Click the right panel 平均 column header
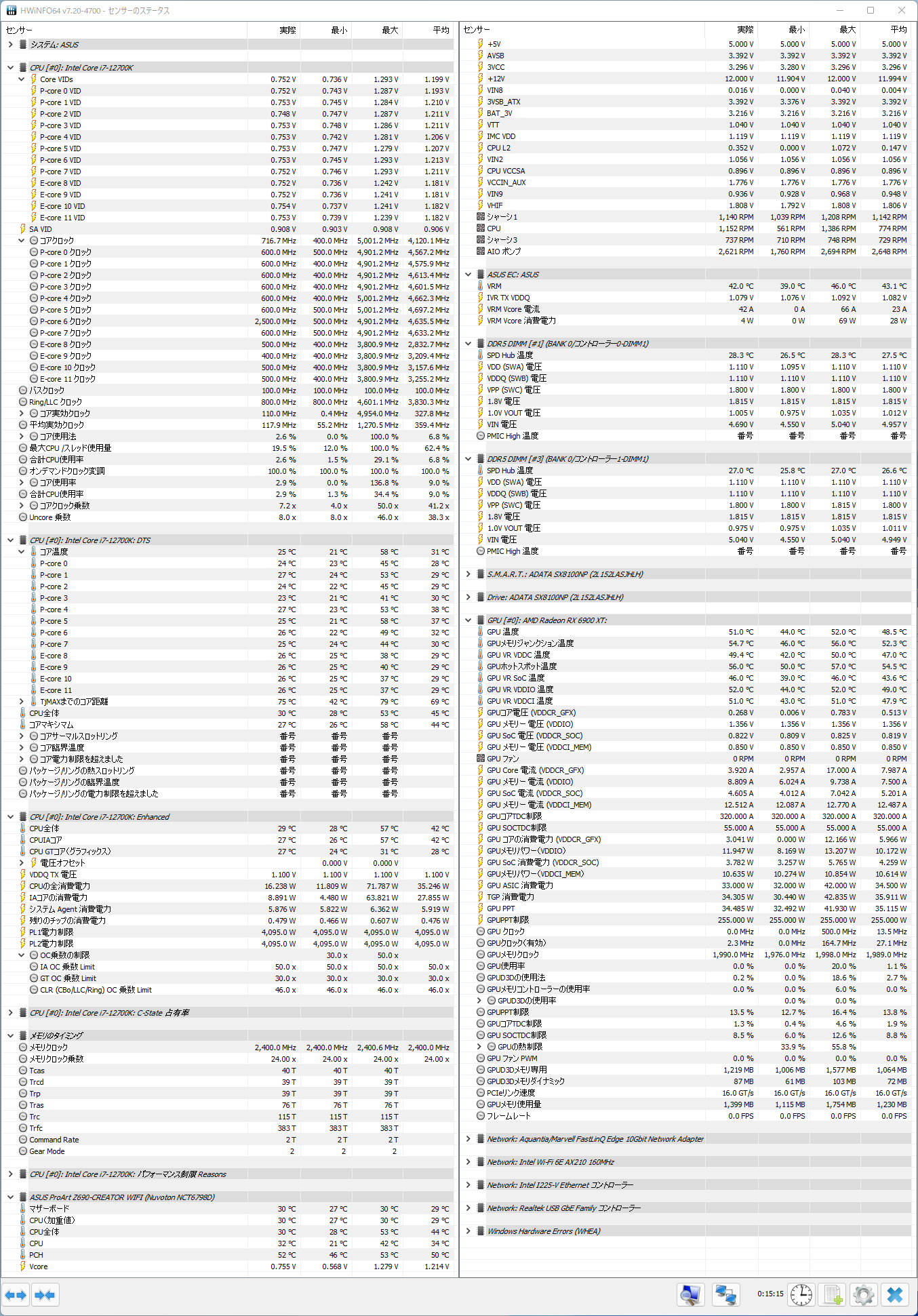Image resolution: width=918 pixels, height=1316 pixels. pos(885,30)
